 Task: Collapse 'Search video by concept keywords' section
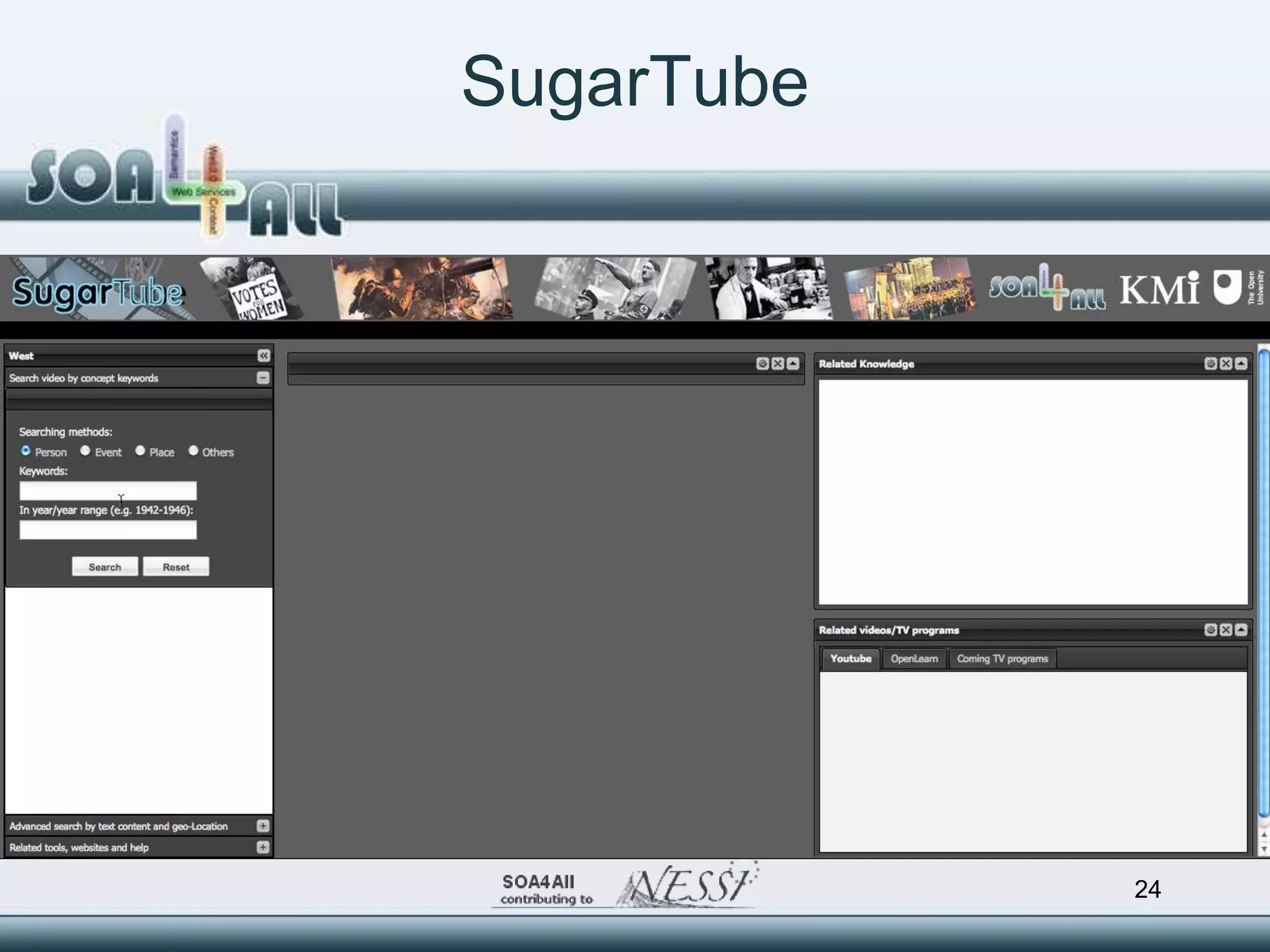(263, 377)
